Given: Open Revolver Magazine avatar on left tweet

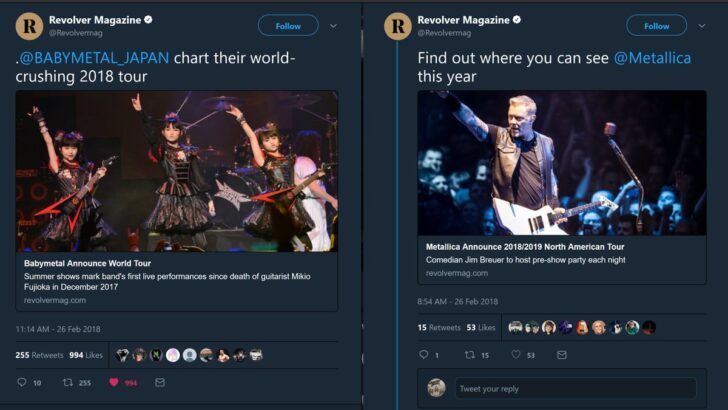Looking at the screenshot, I should [x=30, y=25].
